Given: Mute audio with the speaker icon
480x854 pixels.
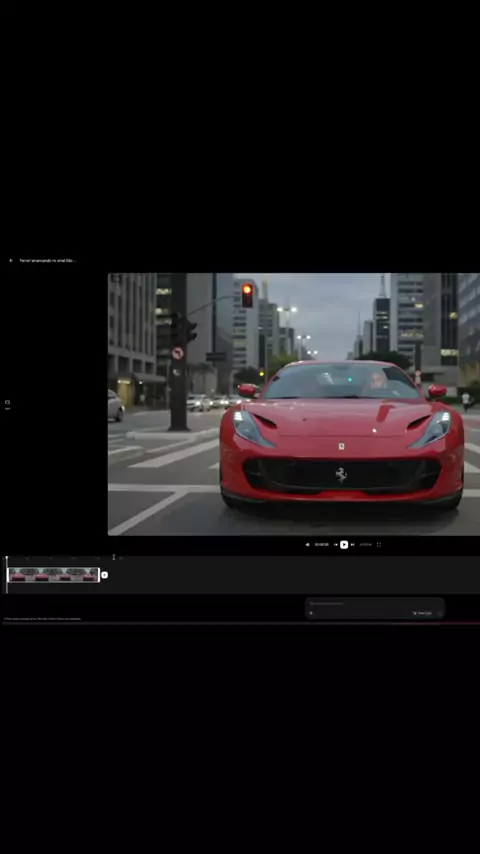Looking at the screenshot, I should 307,544.
